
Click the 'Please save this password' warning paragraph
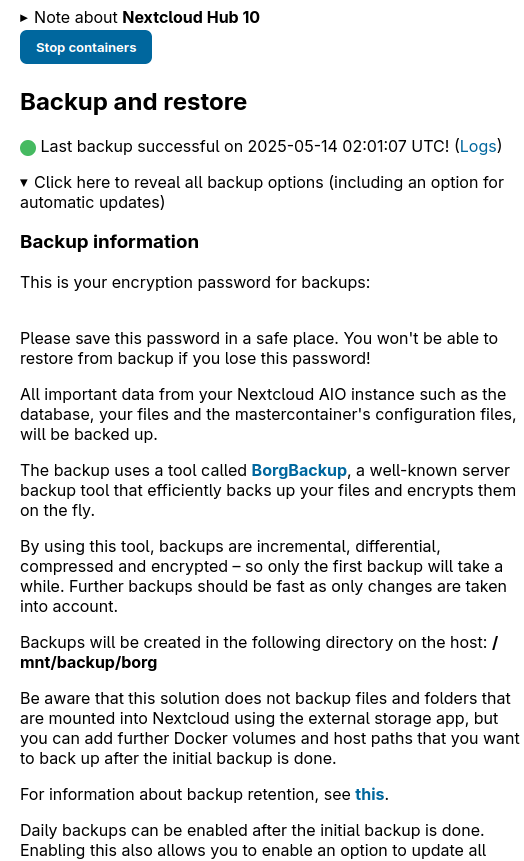(x=259, y=348)
